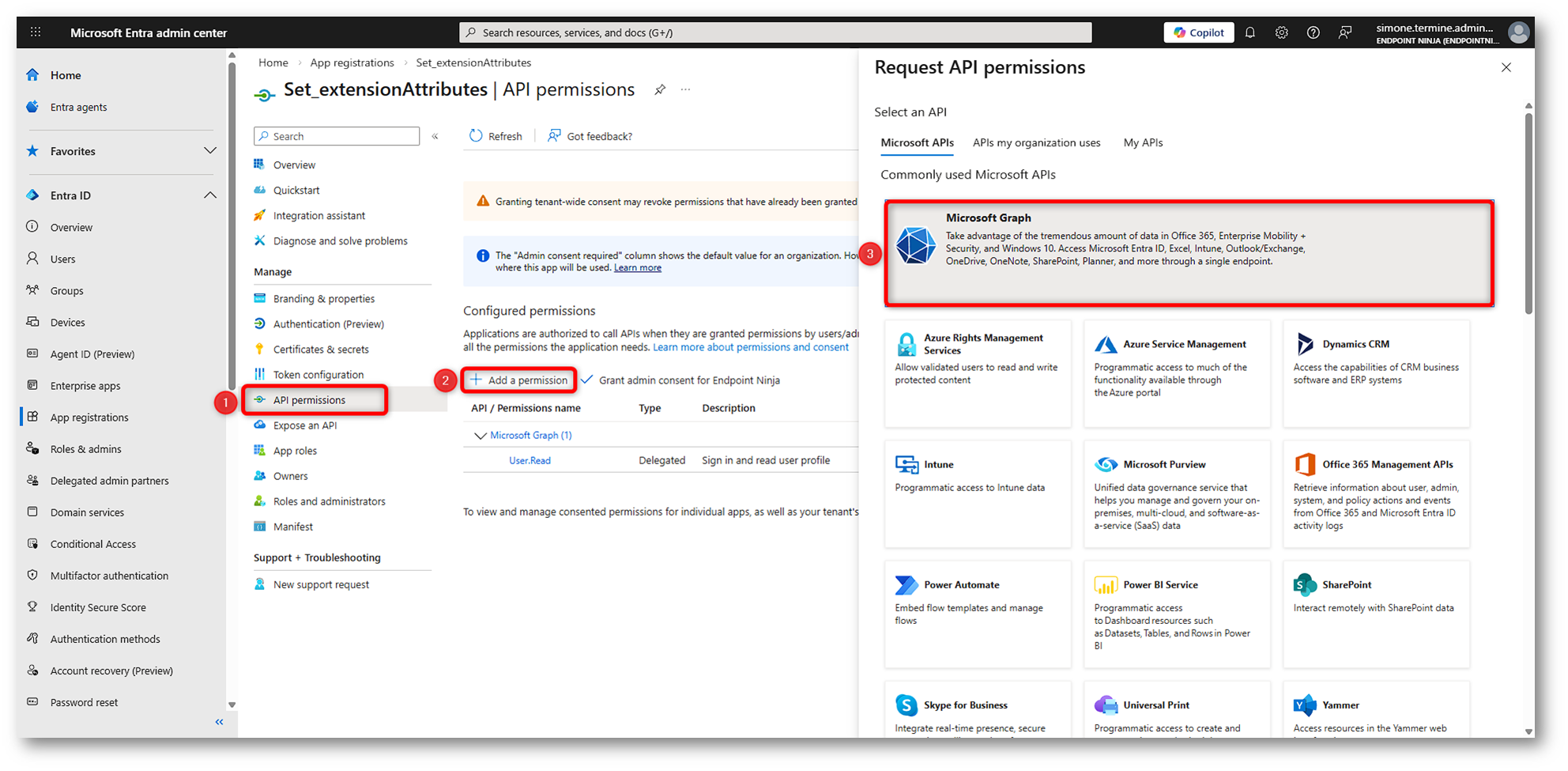The width and height of the screenshot is (1568, 771).
Task: Open Users in Entra ID menu
Action: coord(63,259)
